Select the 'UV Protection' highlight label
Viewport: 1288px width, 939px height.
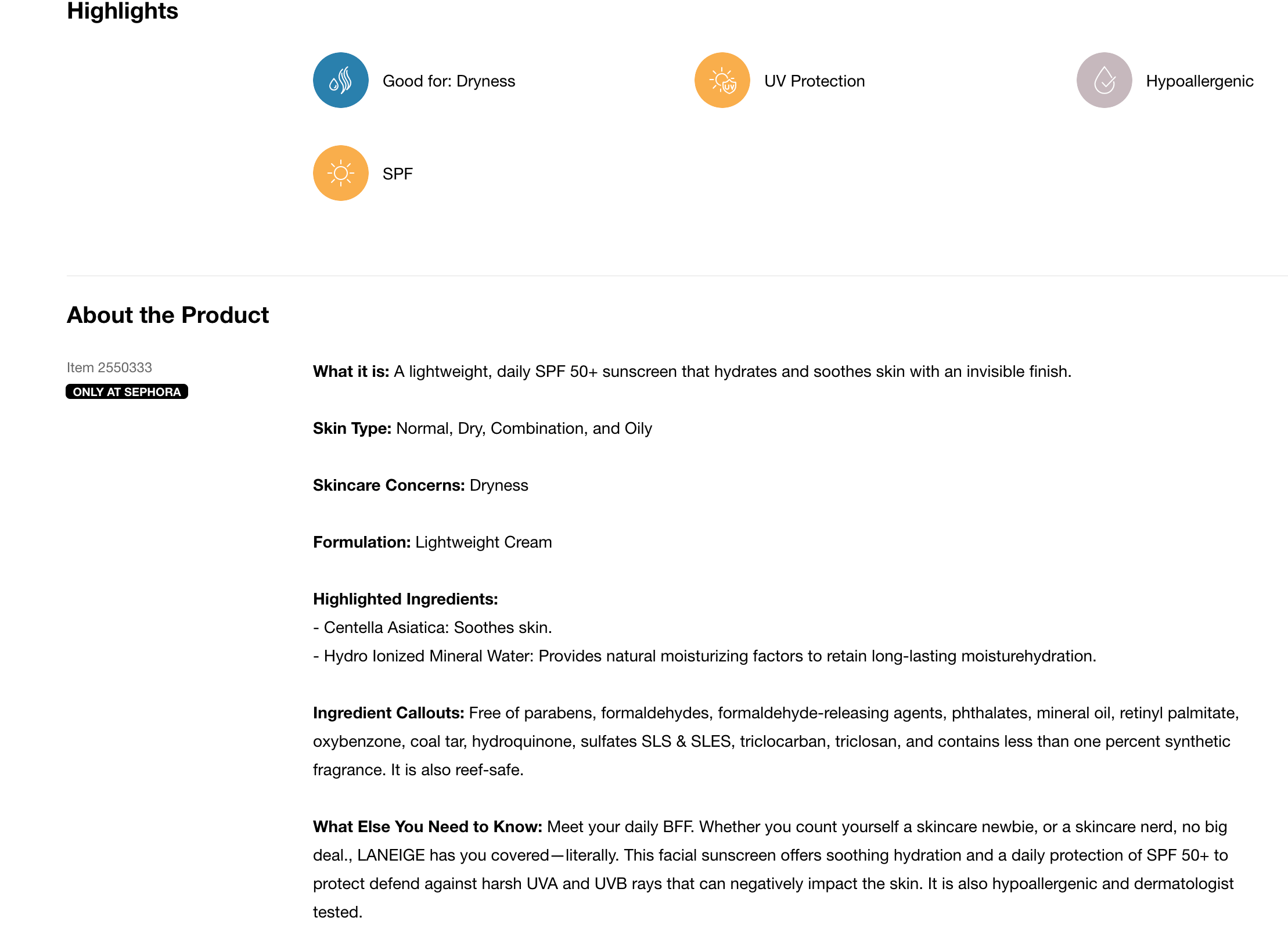coord(814,81)
